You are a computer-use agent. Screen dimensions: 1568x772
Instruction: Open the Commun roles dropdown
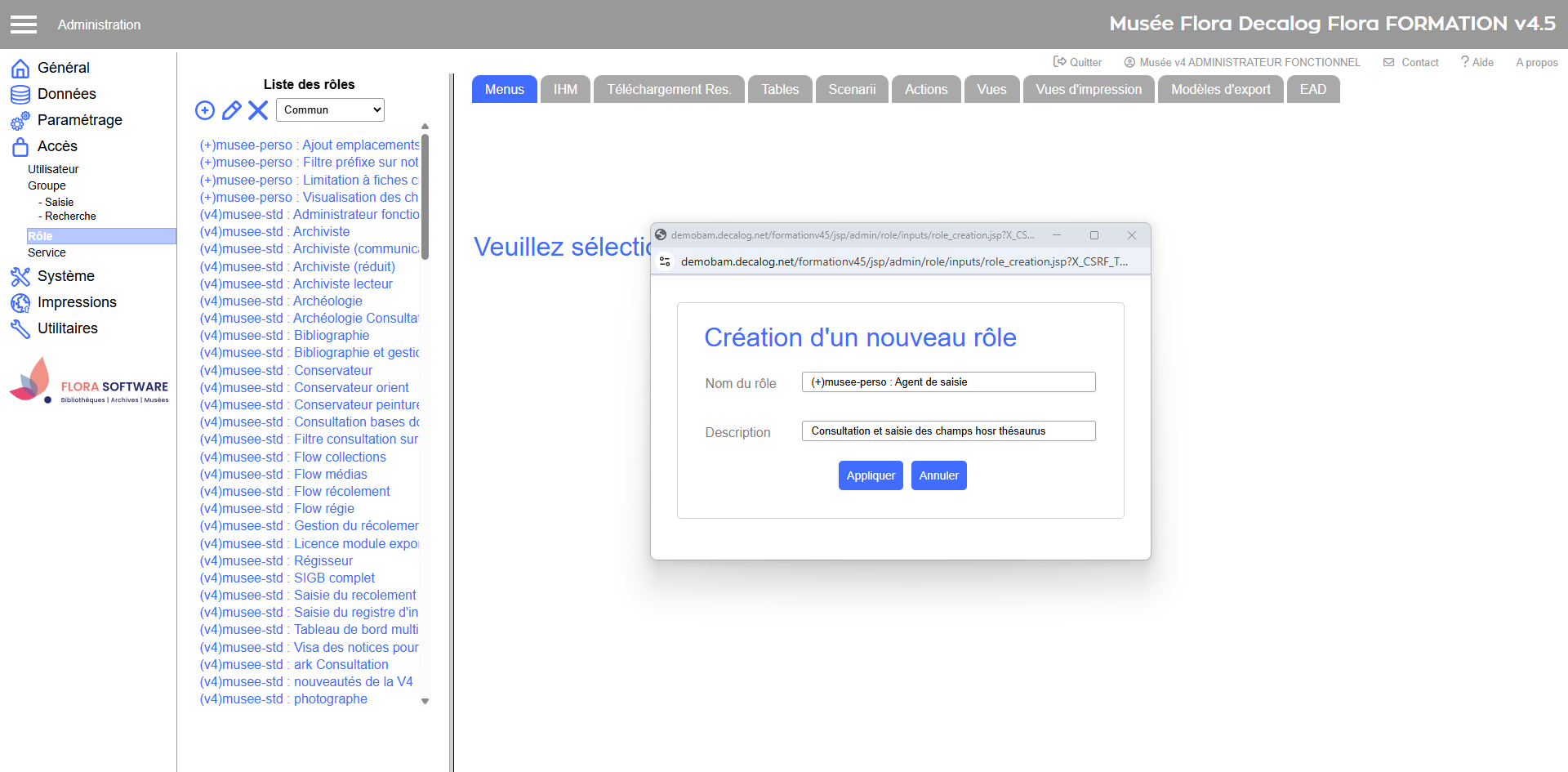click(330, 110)
